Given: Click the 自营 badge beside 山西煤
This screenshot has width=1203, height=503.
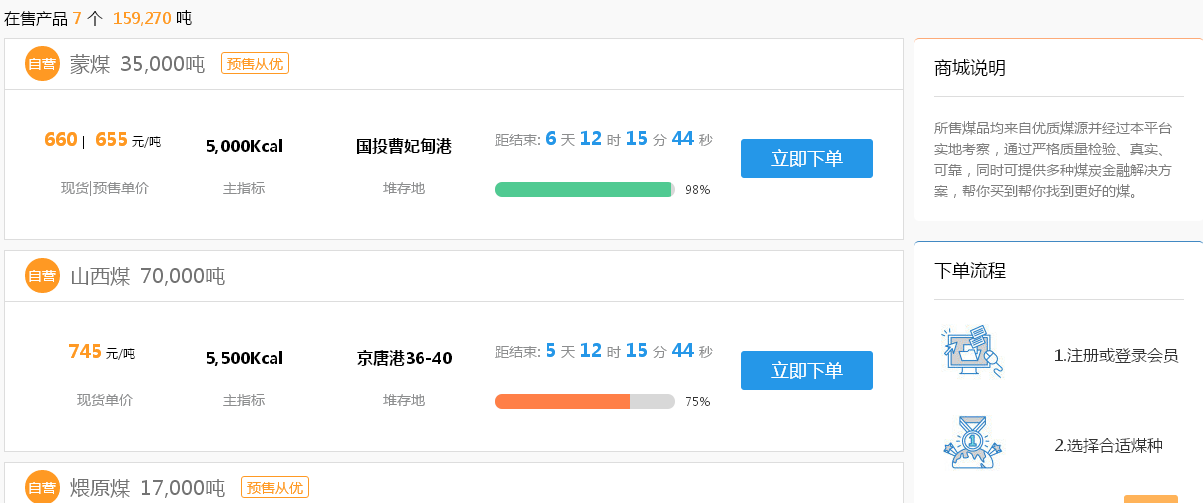Looking at the screenshot, I should (42, 276).
